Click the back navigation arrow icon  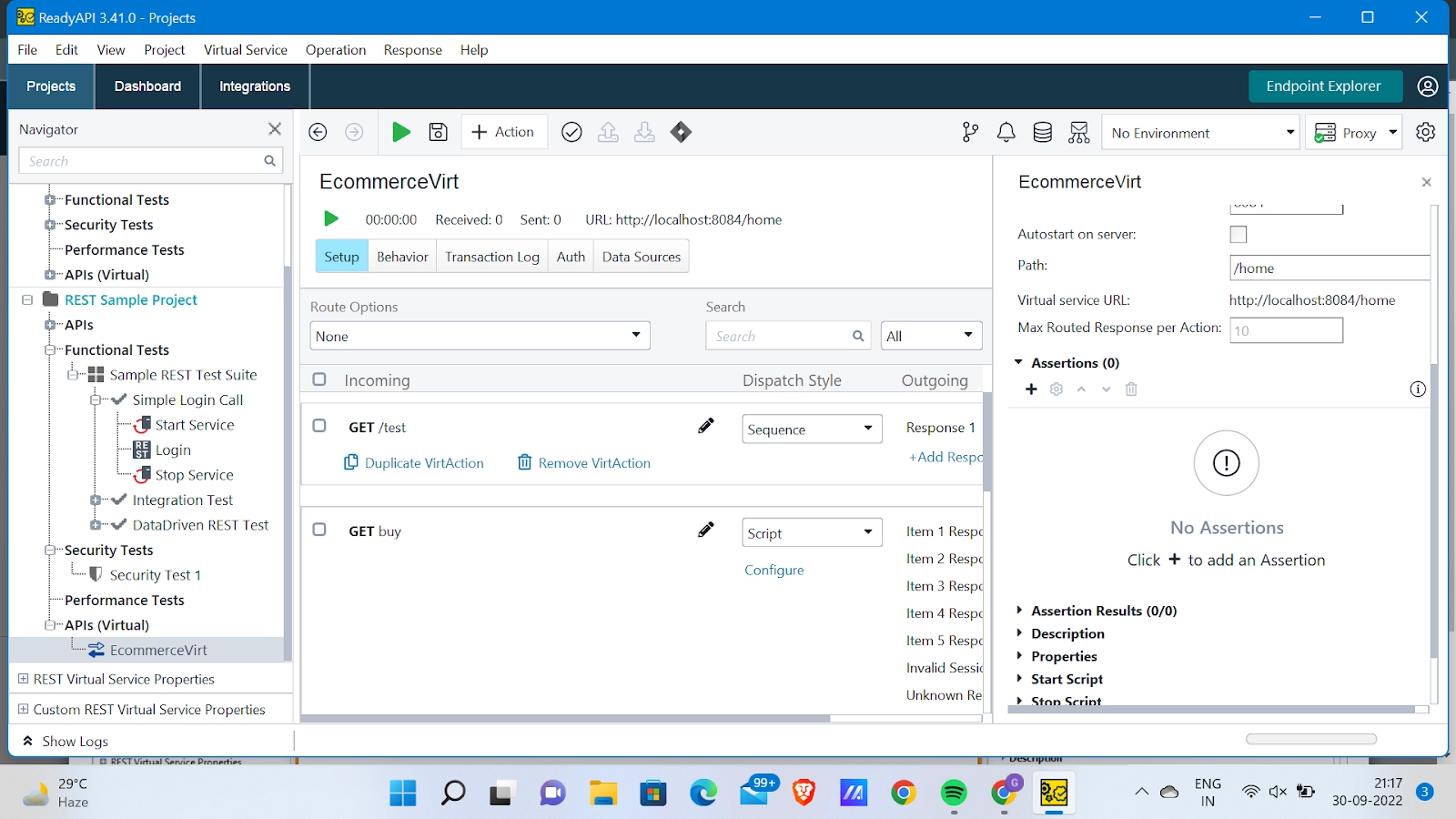tap(318, 132)
